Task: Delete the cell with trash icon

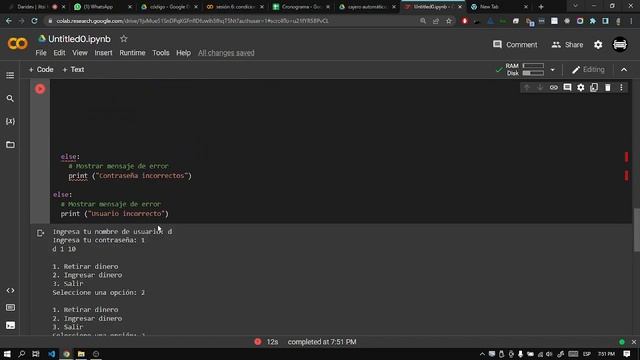Action: click(608, 88)
